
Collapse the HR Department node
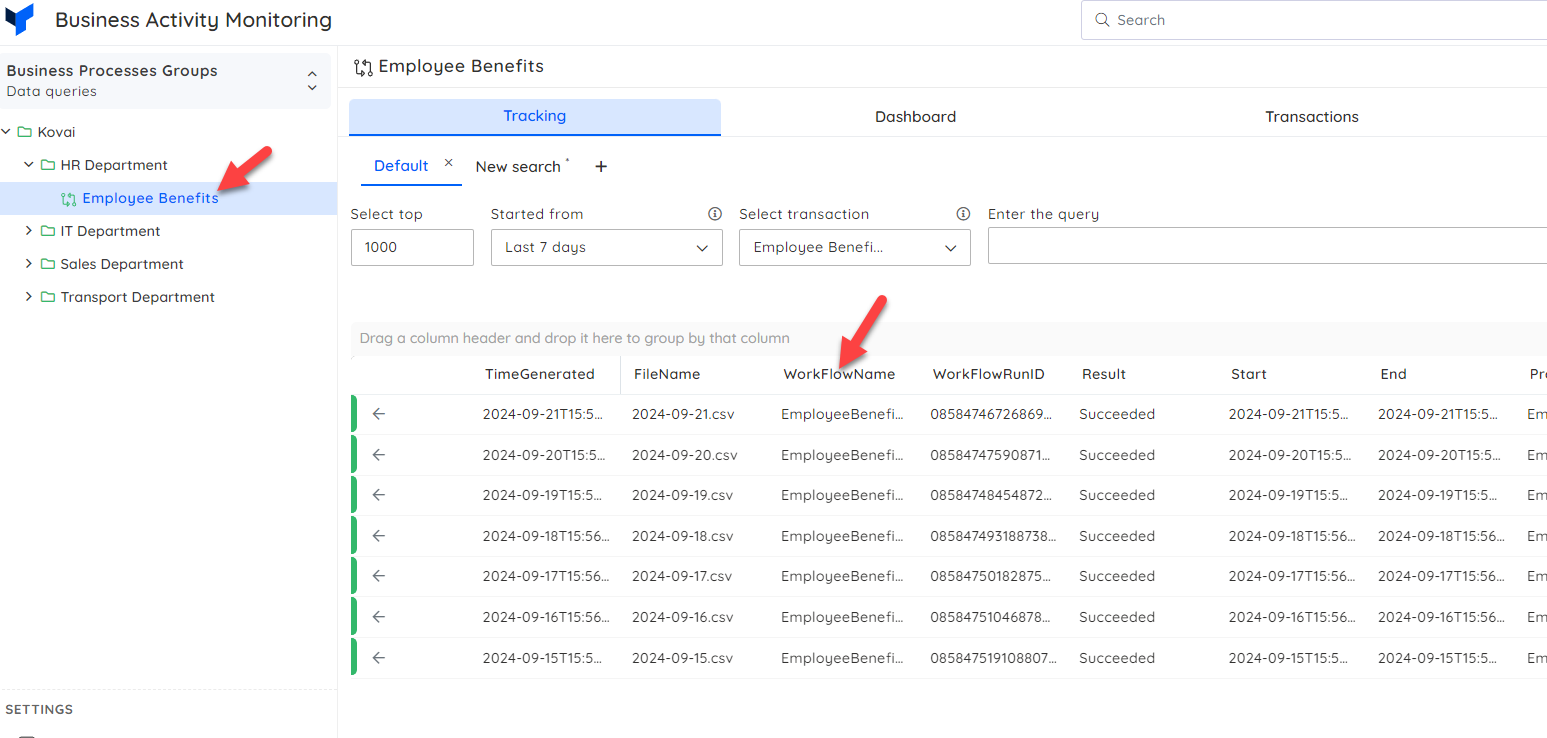(29, 165)
